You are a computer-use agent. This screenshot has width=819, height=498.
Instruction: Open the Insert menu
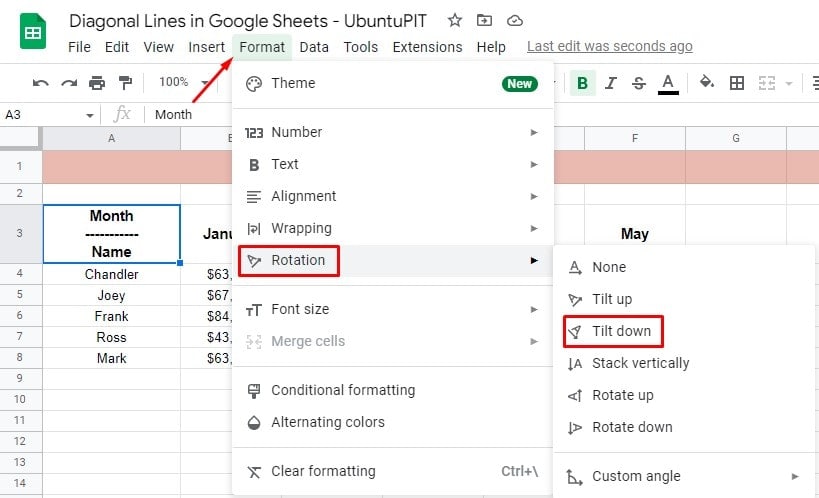pos(206,47)
